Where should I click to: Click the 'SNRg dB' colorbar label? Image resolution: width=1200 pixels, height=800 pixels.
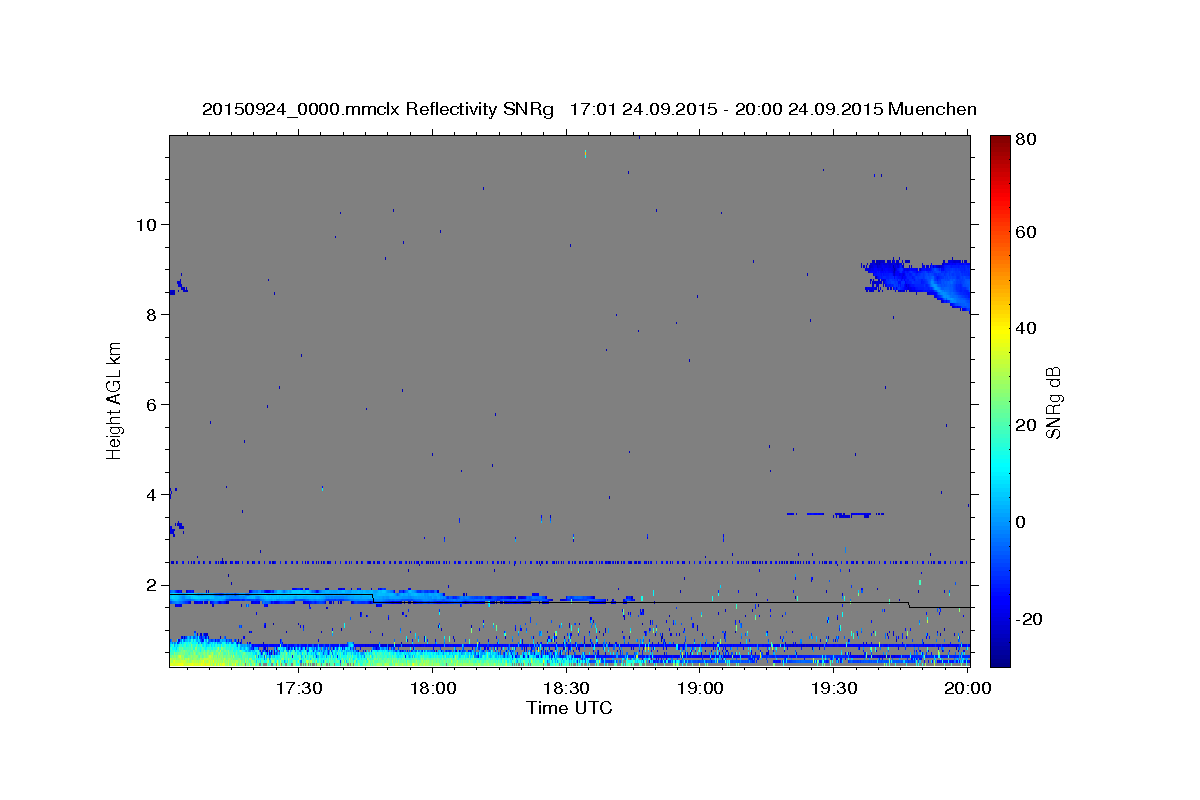(x=1052, y=403)
